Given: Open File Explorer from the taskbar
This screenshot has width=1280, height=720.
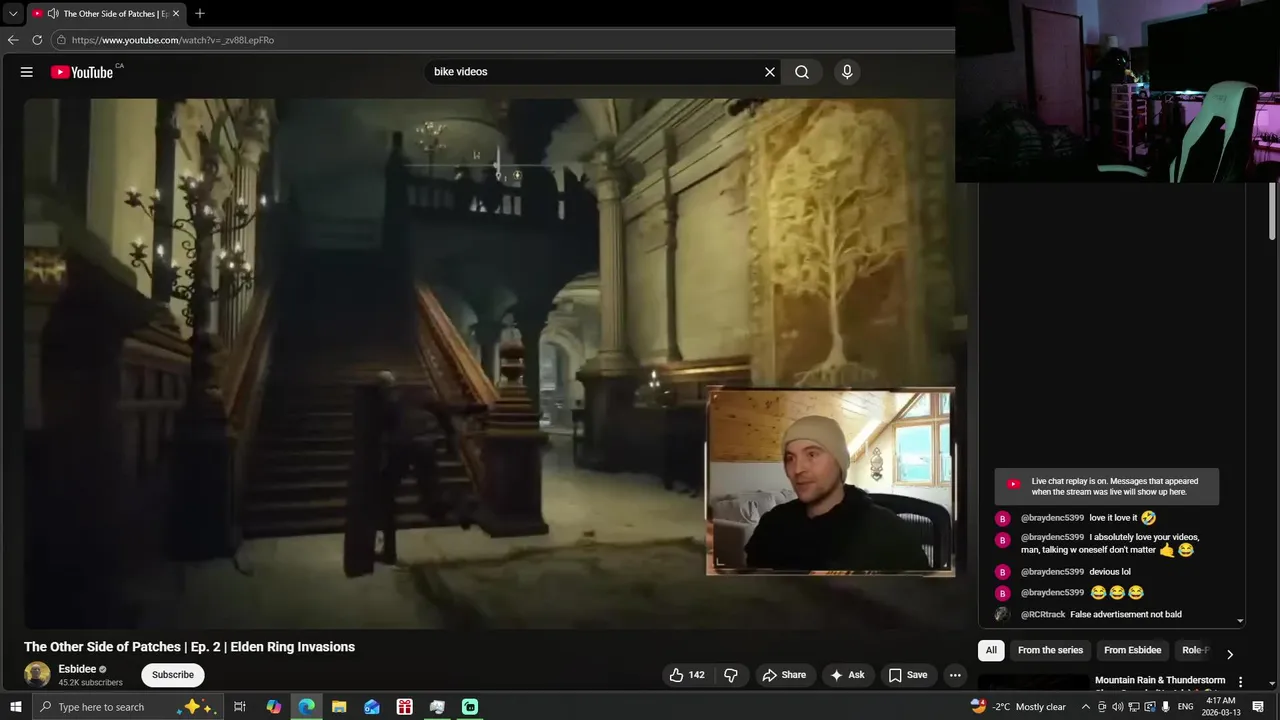Looking at the screenshot, I should [x=339, y=707].
